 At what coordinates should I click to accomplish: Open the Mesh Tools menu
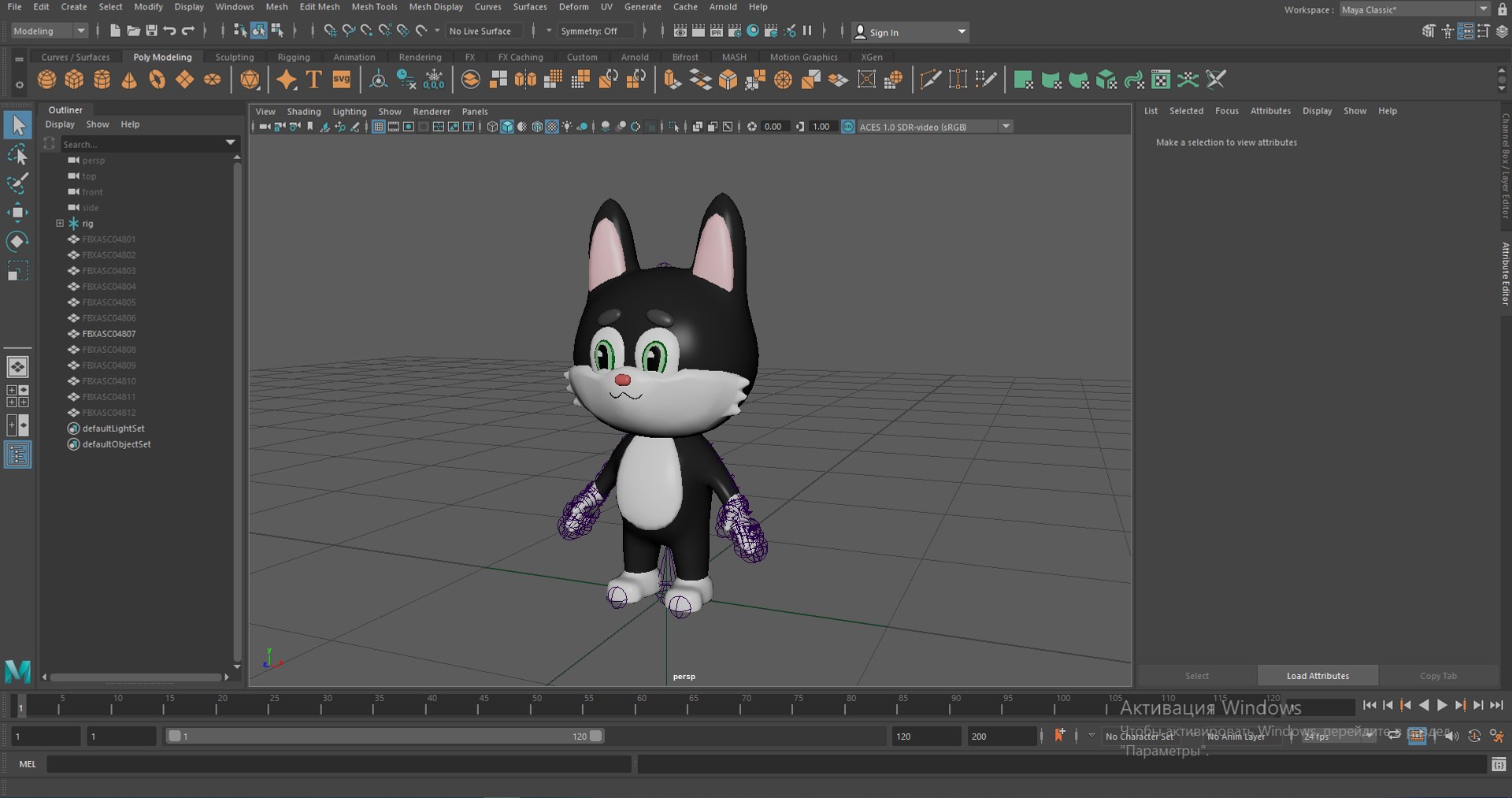tap(374, 7)
